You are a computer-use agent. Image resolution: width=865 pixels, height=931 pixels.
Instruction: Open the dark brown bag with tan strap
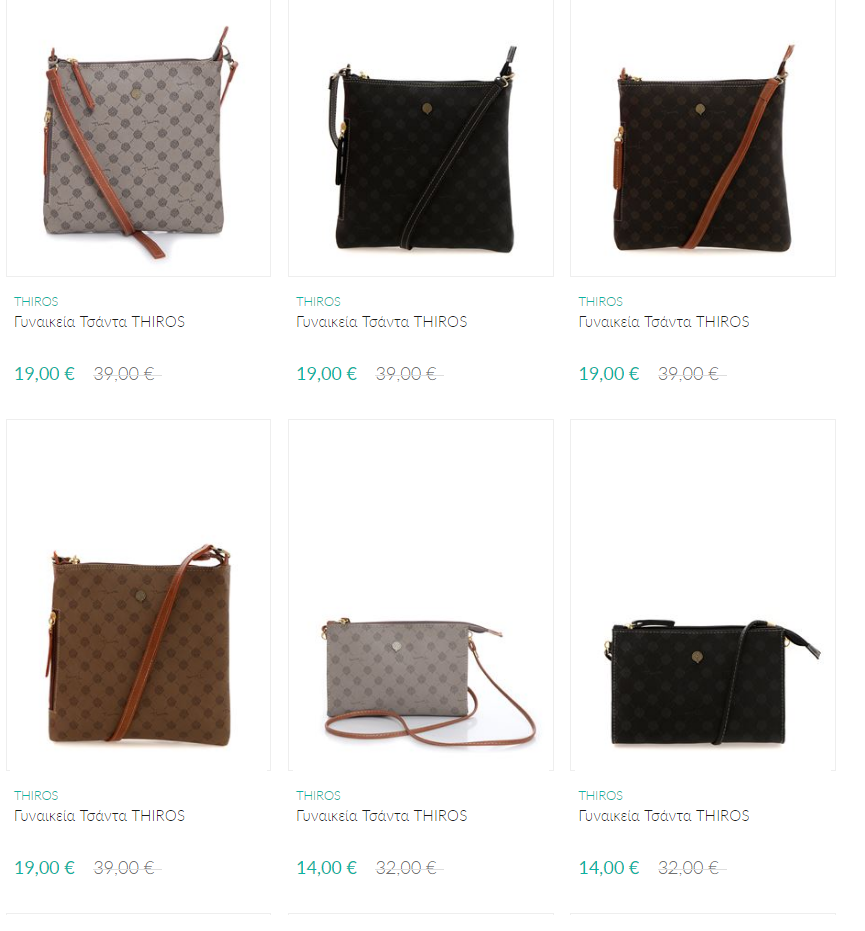[x=703, y=138]
